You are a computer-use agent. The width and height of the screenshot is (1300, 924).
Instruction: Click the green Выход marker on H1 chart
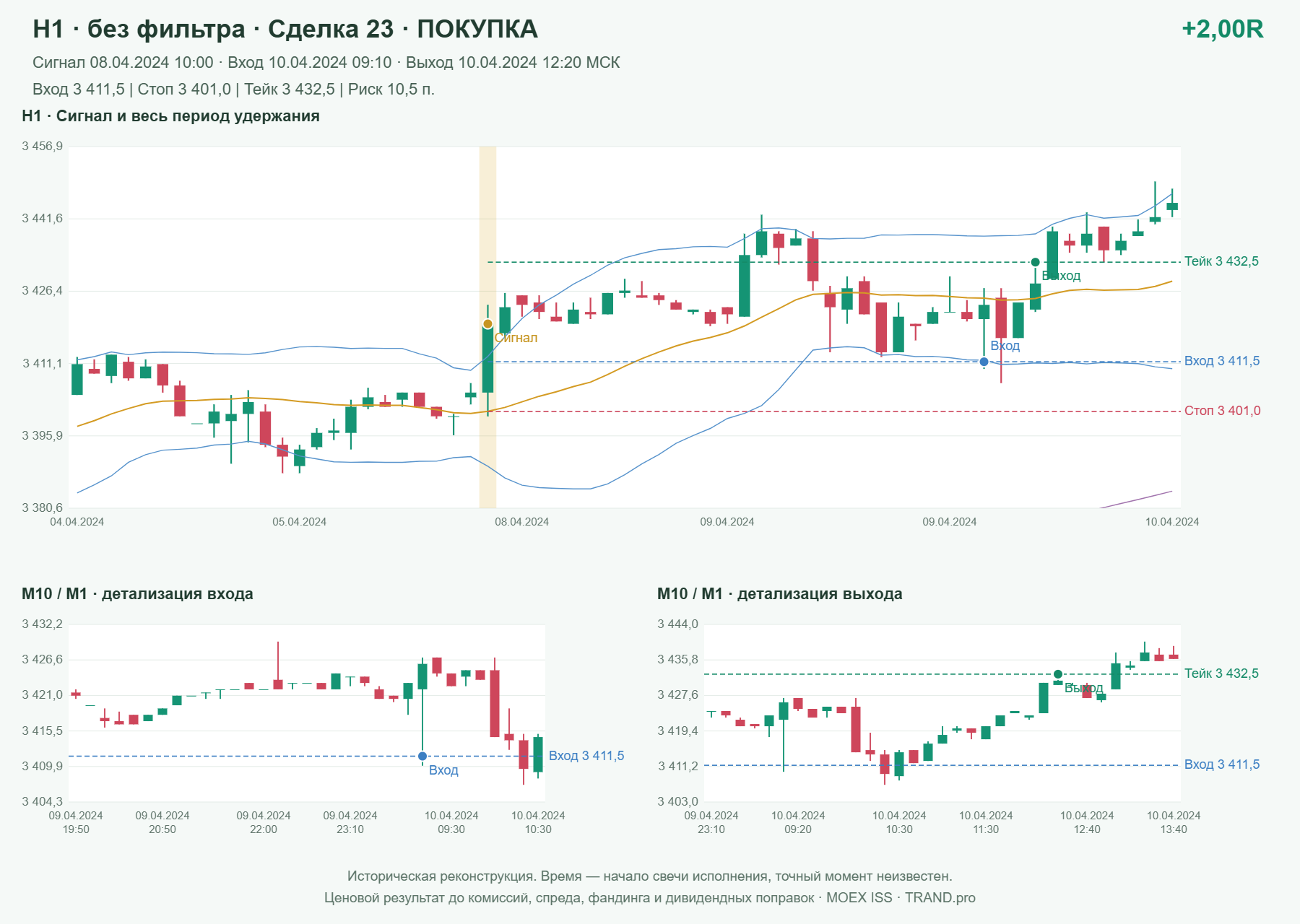click(x=1035, y=262)
